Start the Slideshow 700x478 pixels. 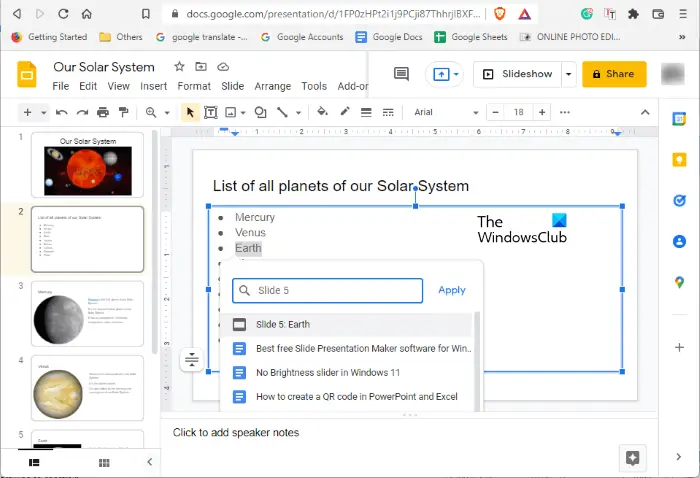tap(518, 74)
